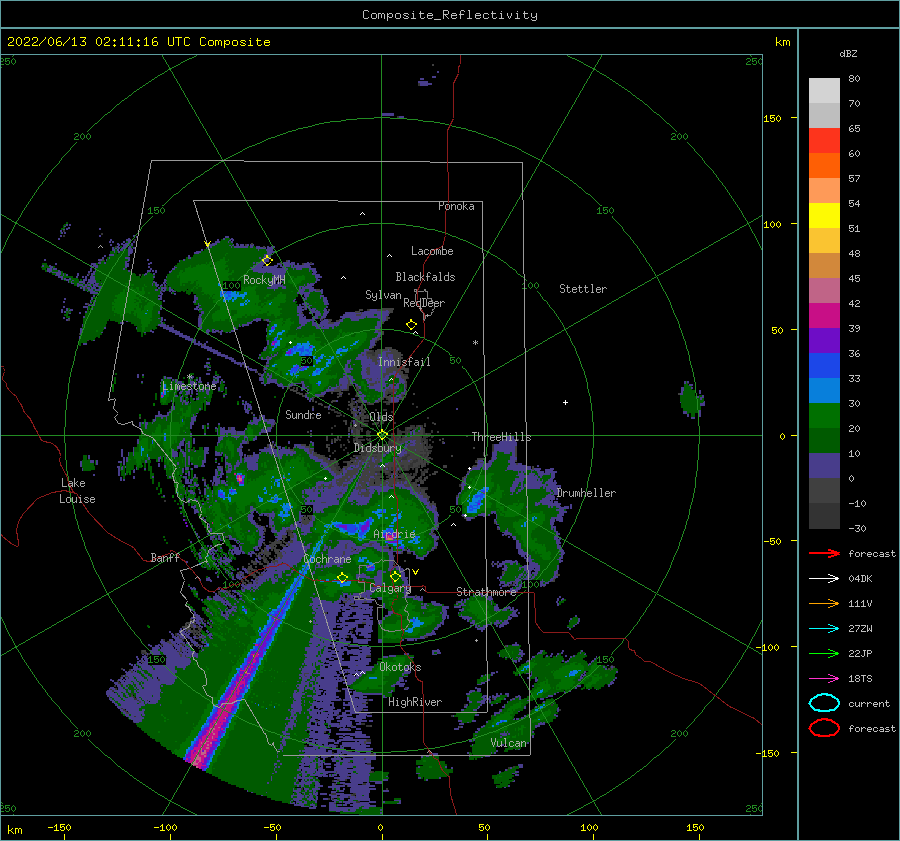Click the Vulcan city label

(509, 743)
